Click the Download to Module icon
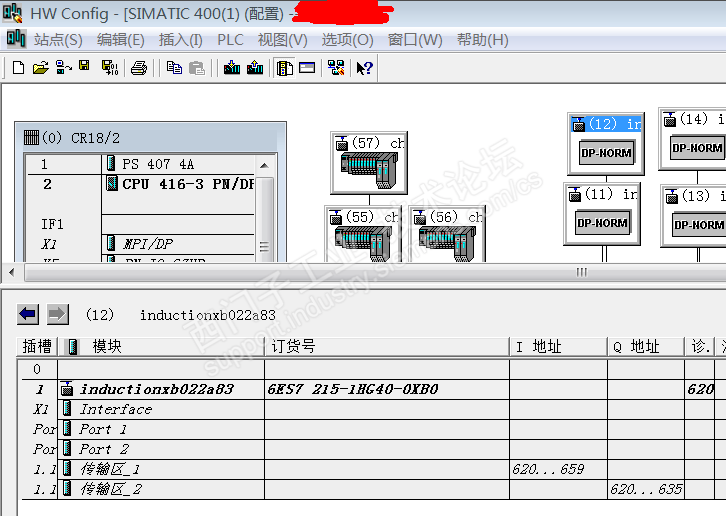 [x=232, y=68]
